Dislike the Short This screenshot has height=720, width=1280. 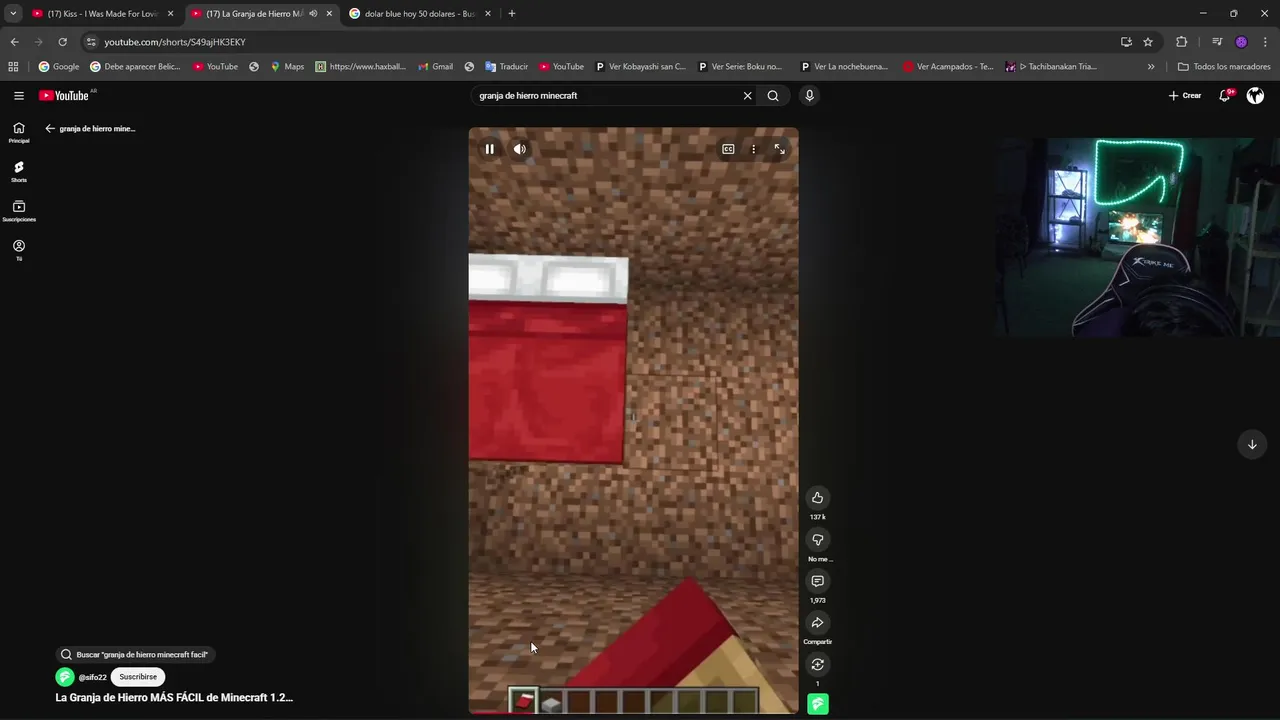[x=817, y=540]
